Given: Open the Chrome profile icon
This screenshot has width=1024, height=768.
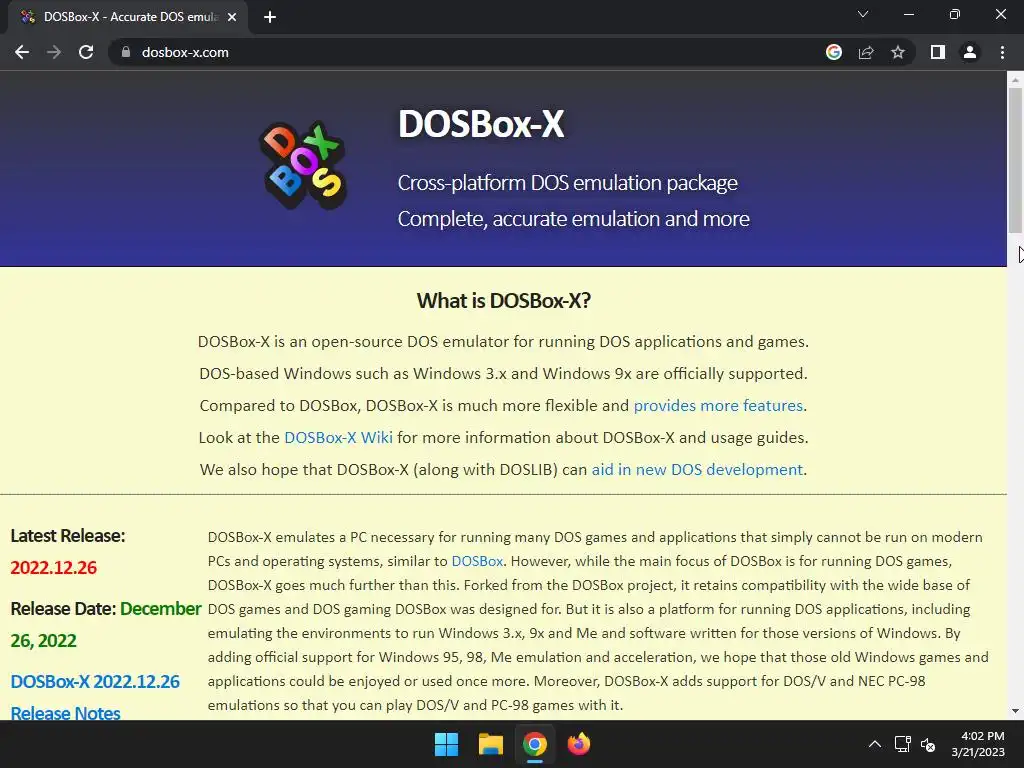Looking at the screenshot, I should coord(970,52).
